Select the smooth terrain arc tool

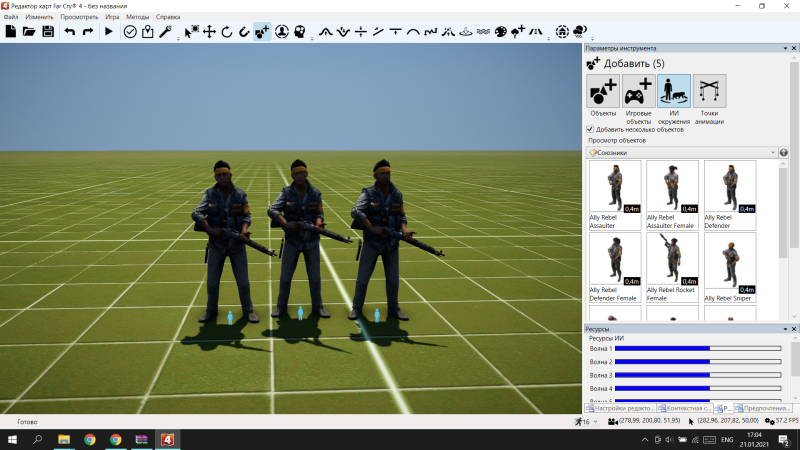click(x=413, y=32)
